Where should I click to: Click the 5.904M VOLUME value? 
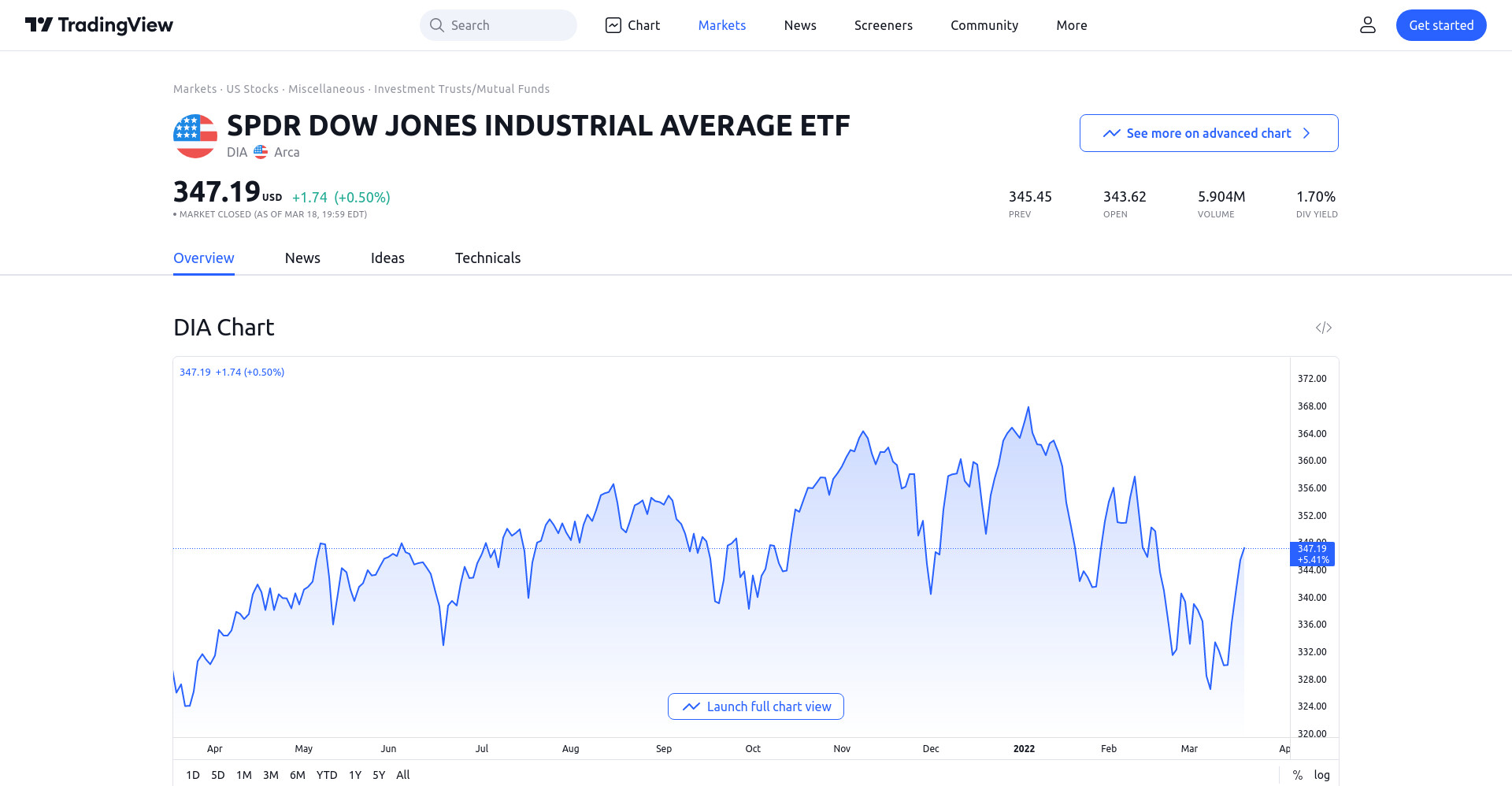(x=1221, y=197)
